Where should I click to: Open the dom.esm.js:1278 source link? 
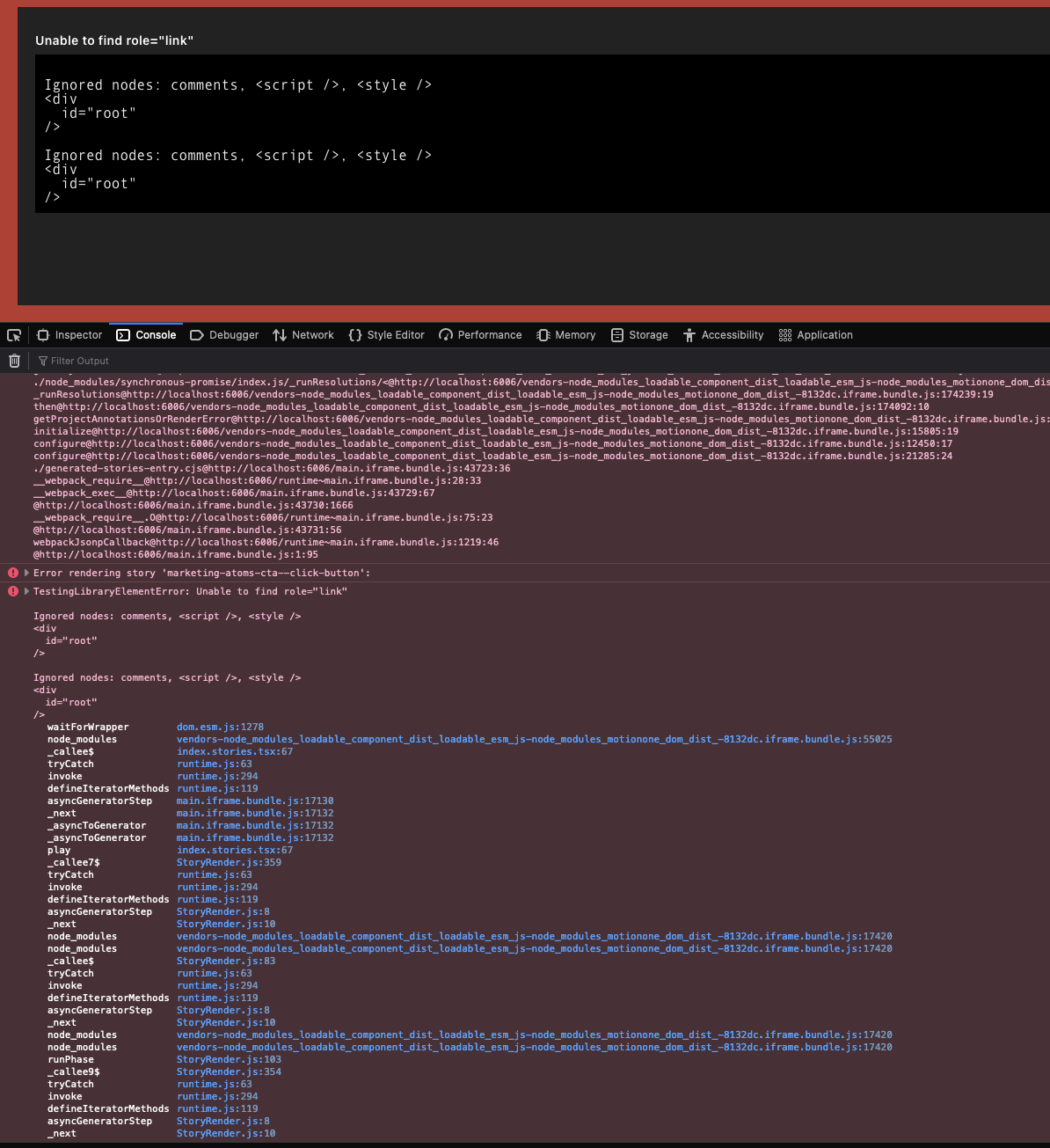point(220,727)
